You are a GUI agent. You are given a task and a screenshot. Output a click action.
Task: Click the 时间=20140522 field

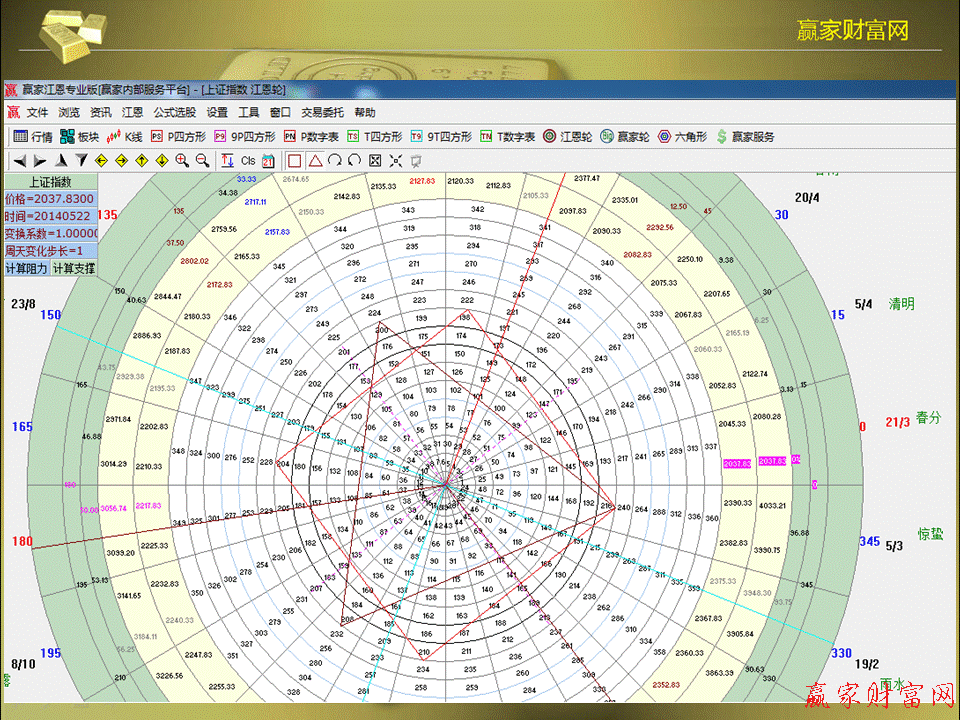(x=50, y=216)
